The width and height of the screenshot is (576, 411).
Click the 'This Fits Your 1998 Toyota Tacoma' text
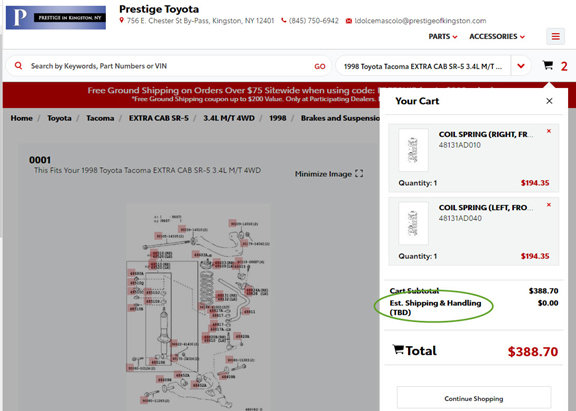(x=147, y=170)
